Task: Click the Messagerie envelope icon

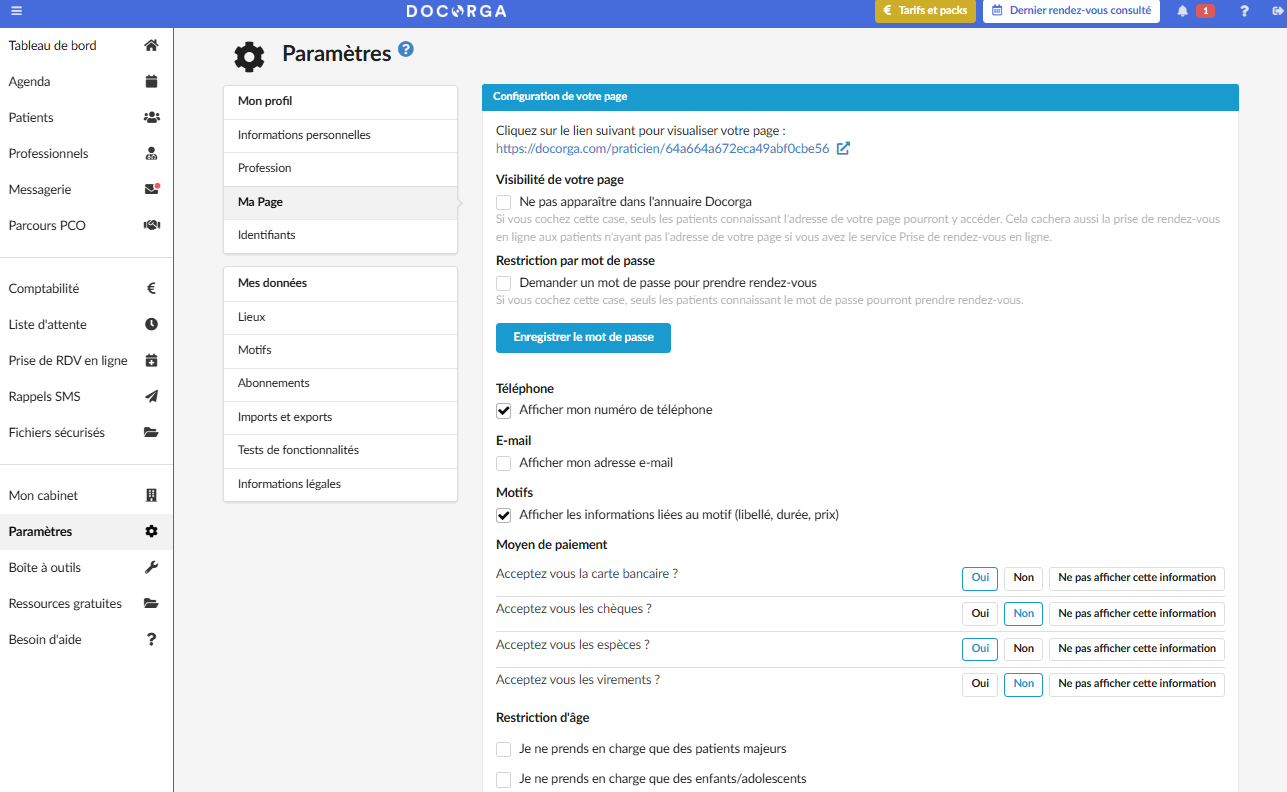Action: [152, 189]
